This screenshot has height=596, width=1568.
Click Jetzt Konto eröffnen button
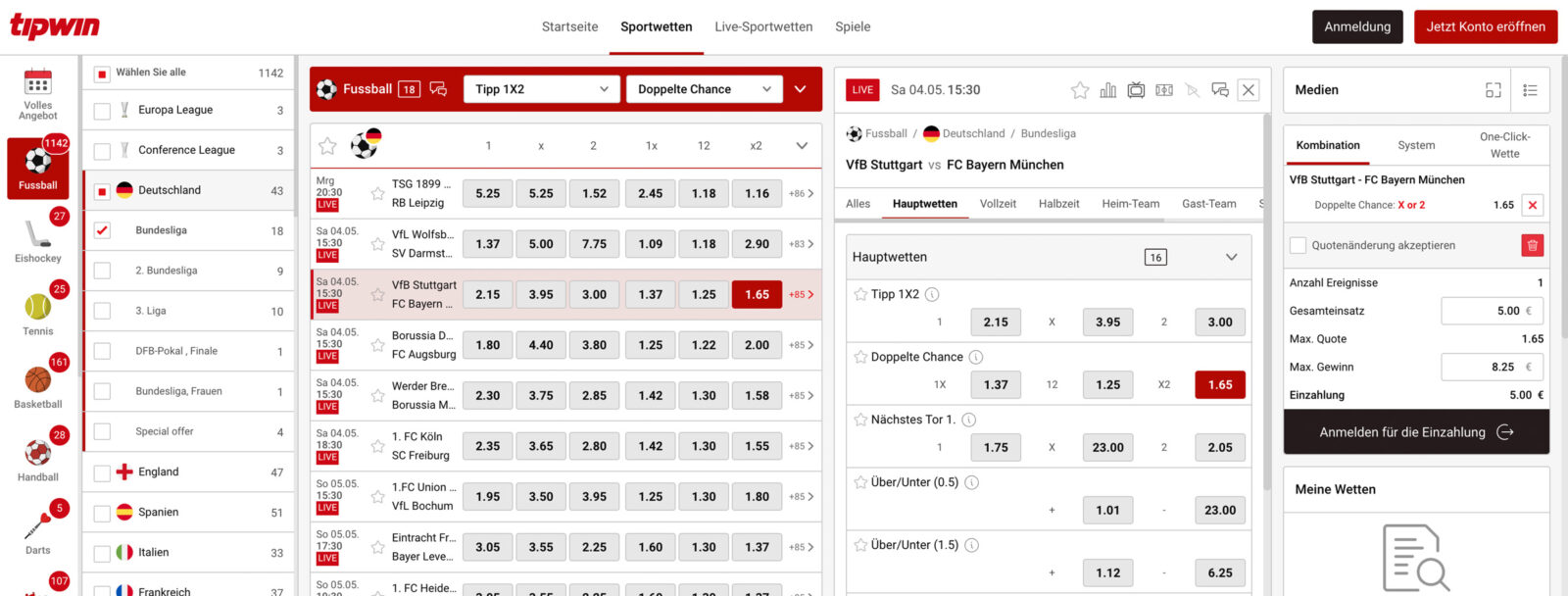(x=1486, y=26)
